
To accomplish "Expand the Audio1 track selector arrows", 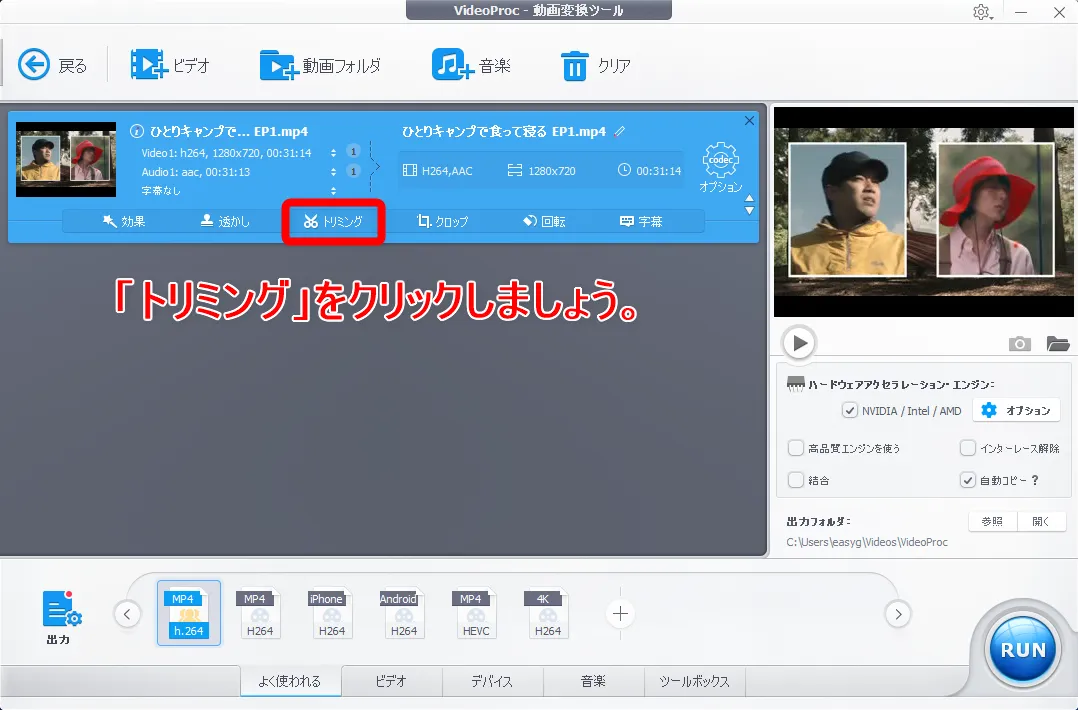I will click(x=333, y=172).
